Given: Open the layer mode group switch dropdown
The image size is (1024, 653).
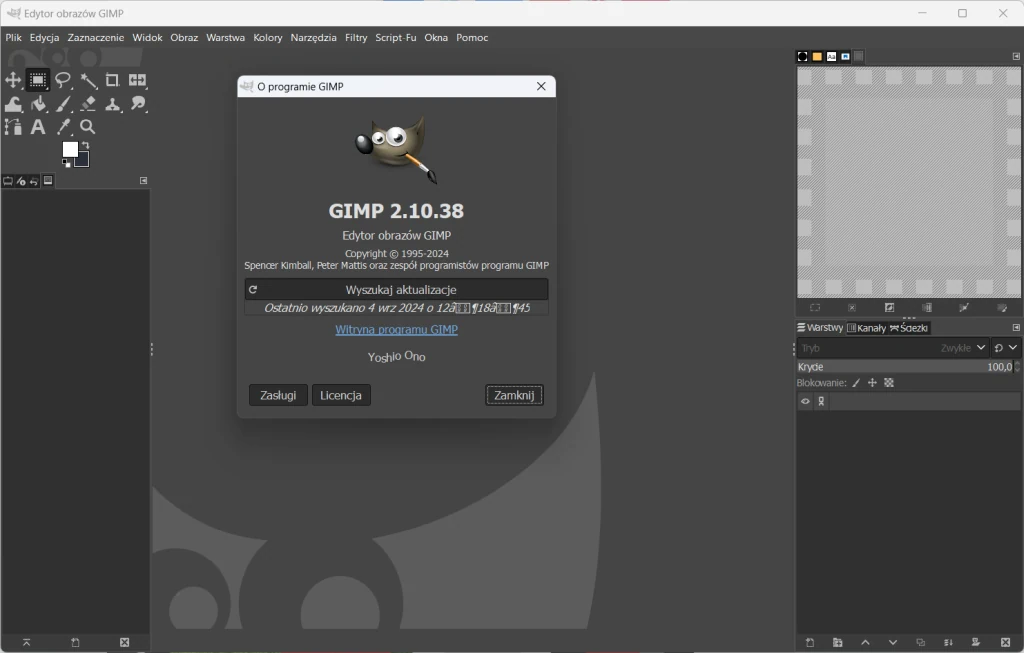Looking at the screenshot, I should 1005,348.
